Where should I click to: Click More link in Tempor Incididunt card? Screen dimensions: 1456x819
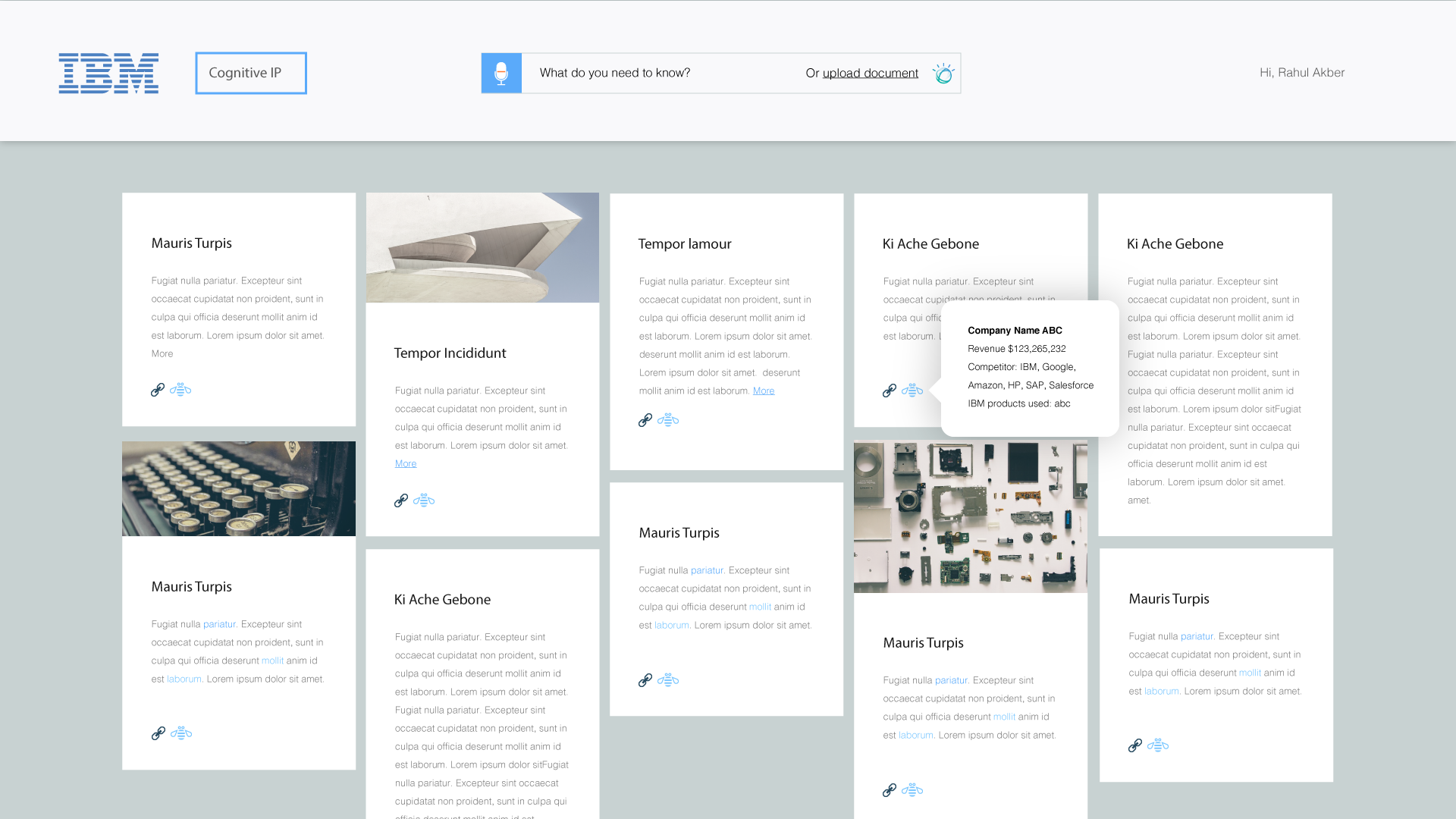pyautogui.click(x=406, y=463)
